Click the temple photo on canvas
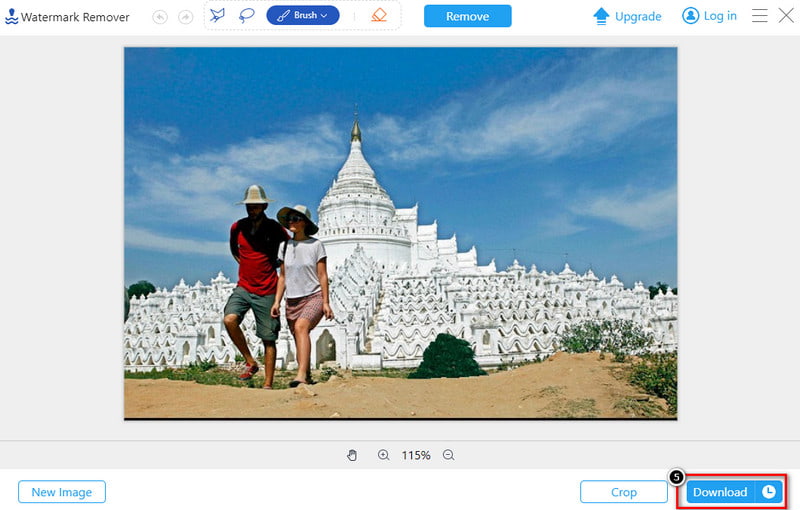 click(400, 232)
